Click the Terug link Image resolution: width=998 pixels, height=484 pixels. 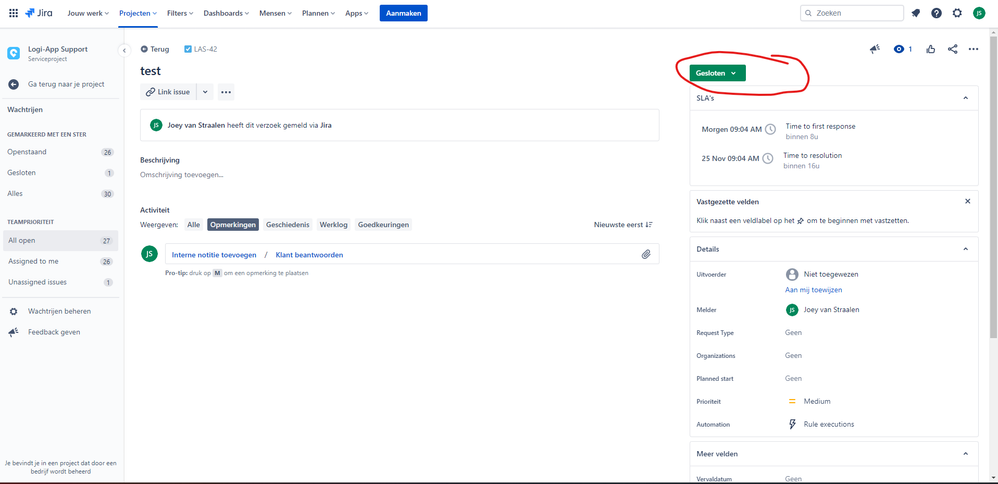(x=155, y=49)
